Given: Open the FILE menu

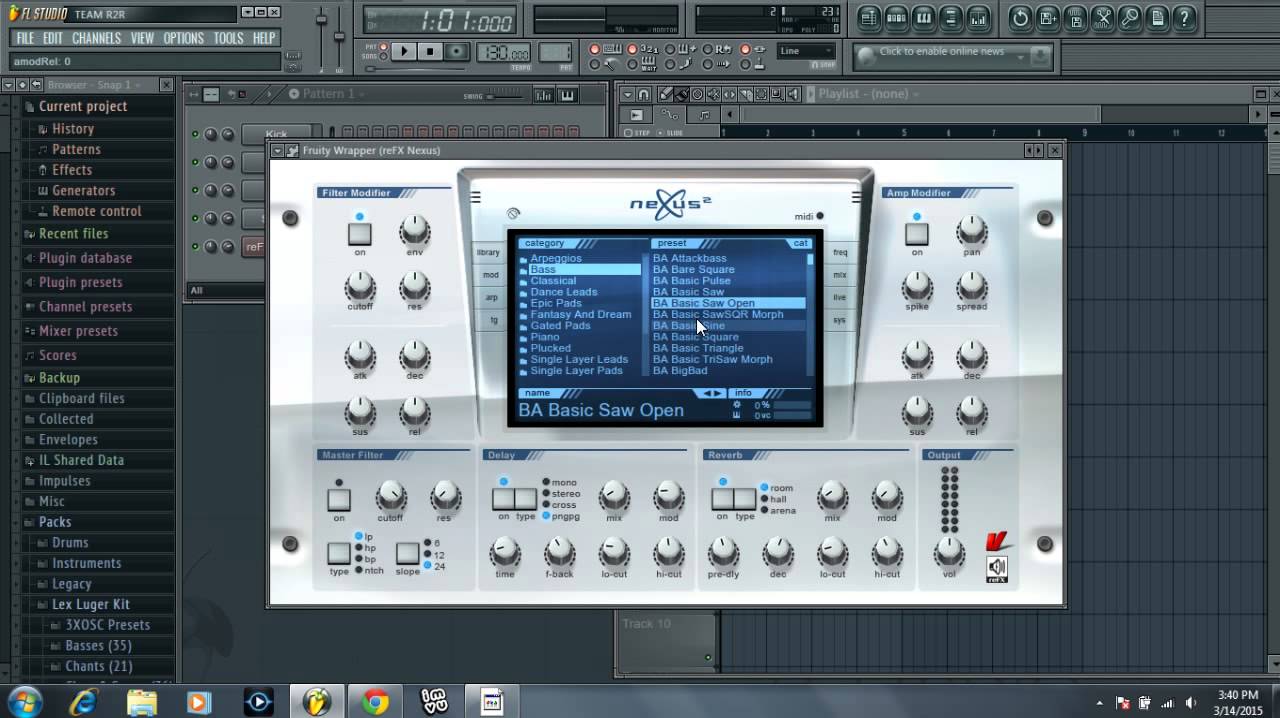Looking at the screenshot, I should coord(25,38).
